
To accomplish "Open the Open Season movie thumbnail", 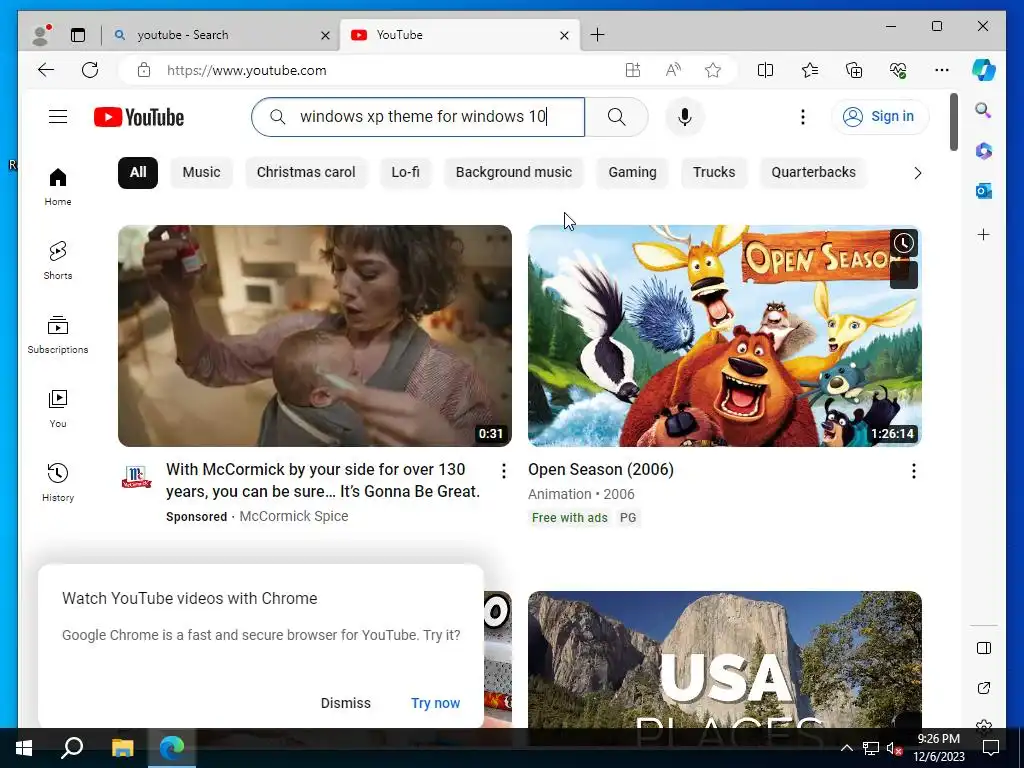I will coord(725,336).
